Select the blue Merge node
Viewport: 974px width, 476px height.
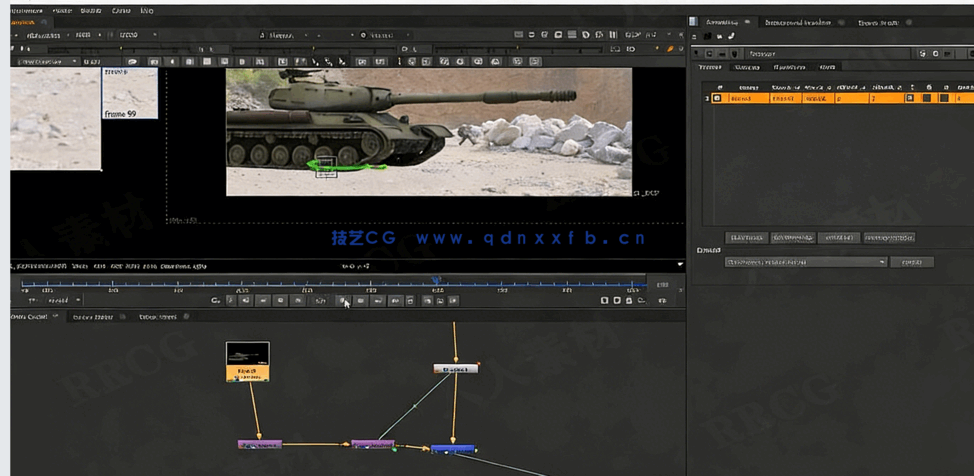coord(452,449)
